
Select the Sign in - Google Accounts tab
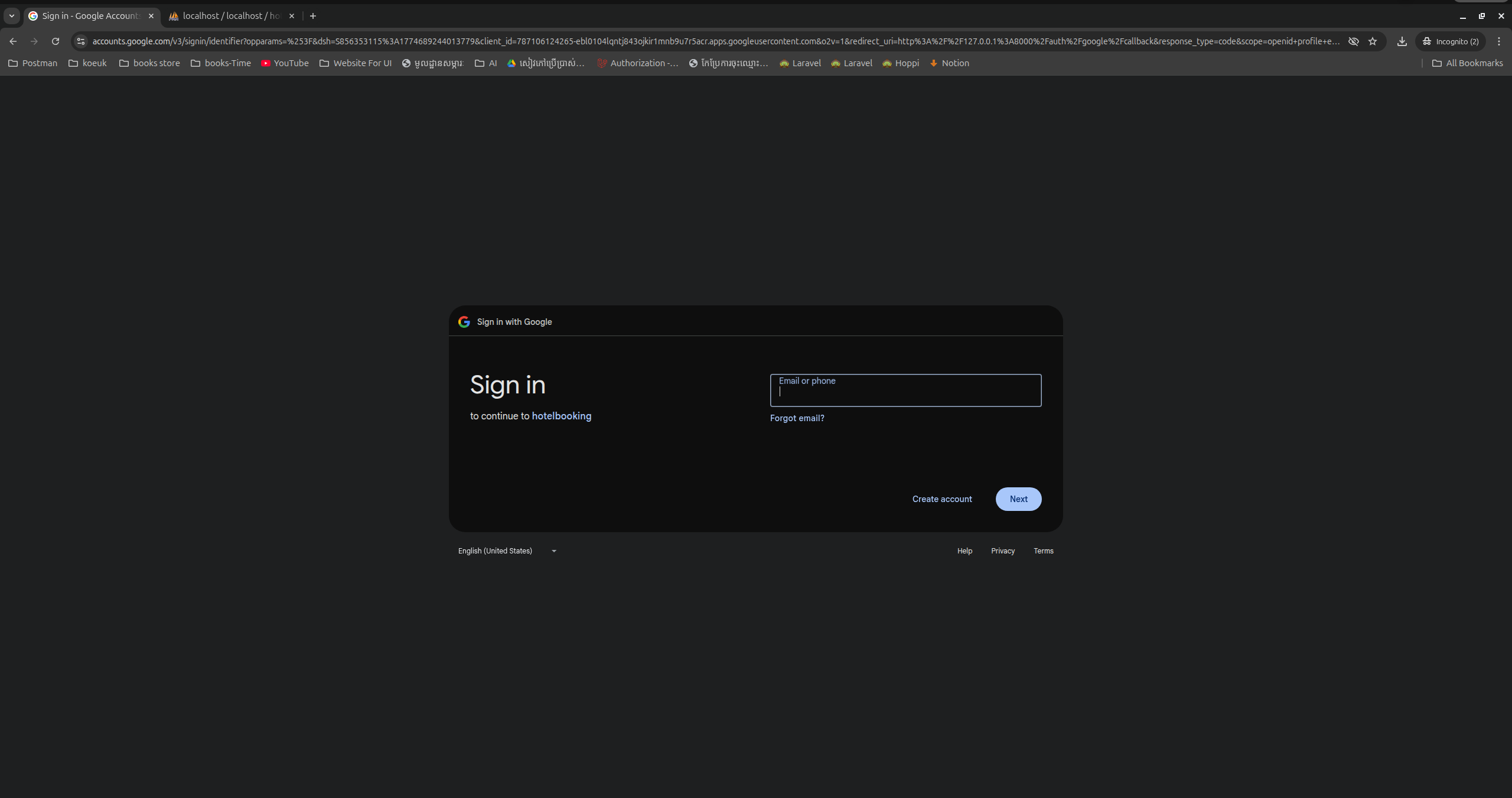(92, 16)
